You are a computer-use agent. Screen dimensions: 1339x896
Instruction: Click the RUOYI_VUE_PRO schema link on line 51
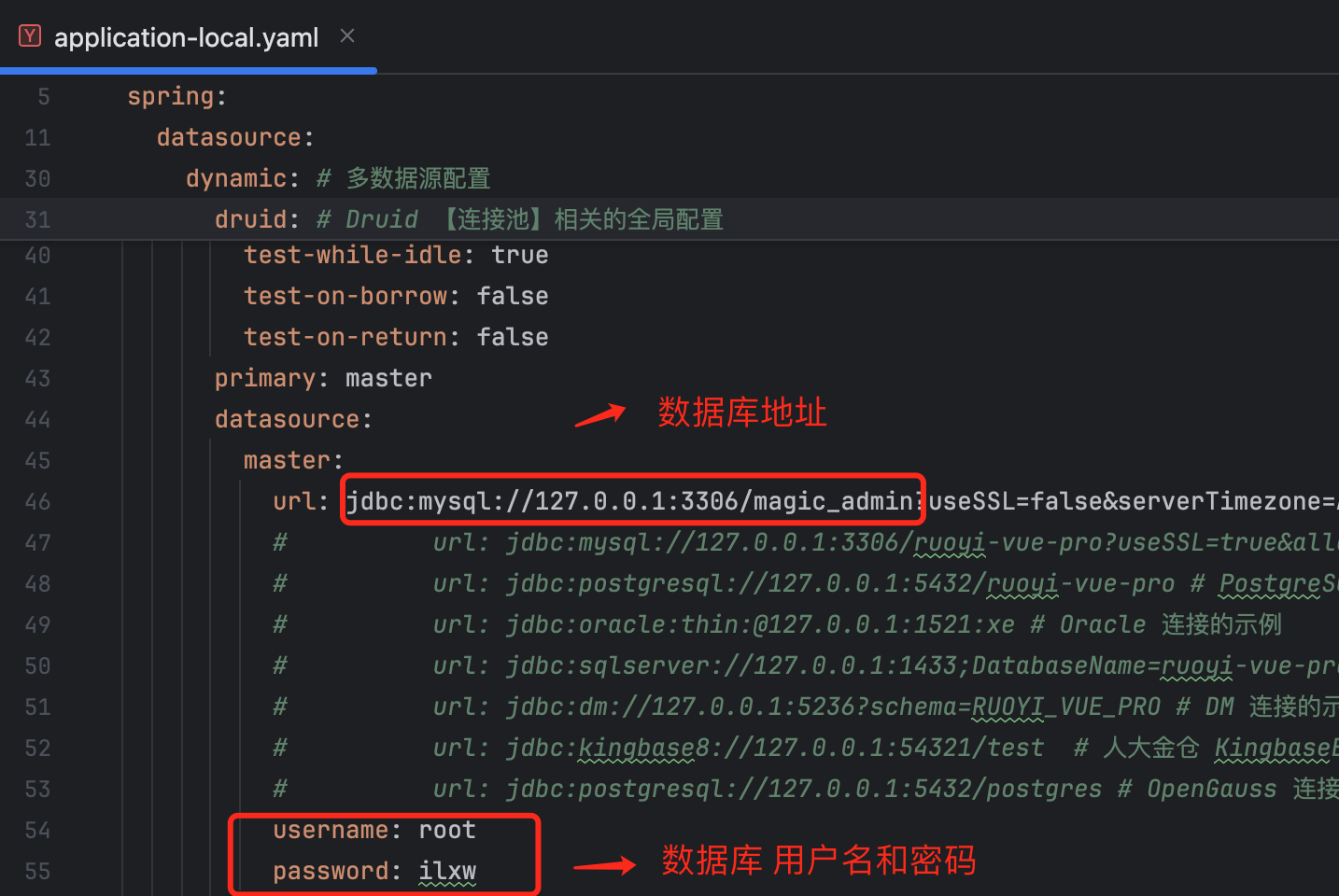[x=1064, y=707]
